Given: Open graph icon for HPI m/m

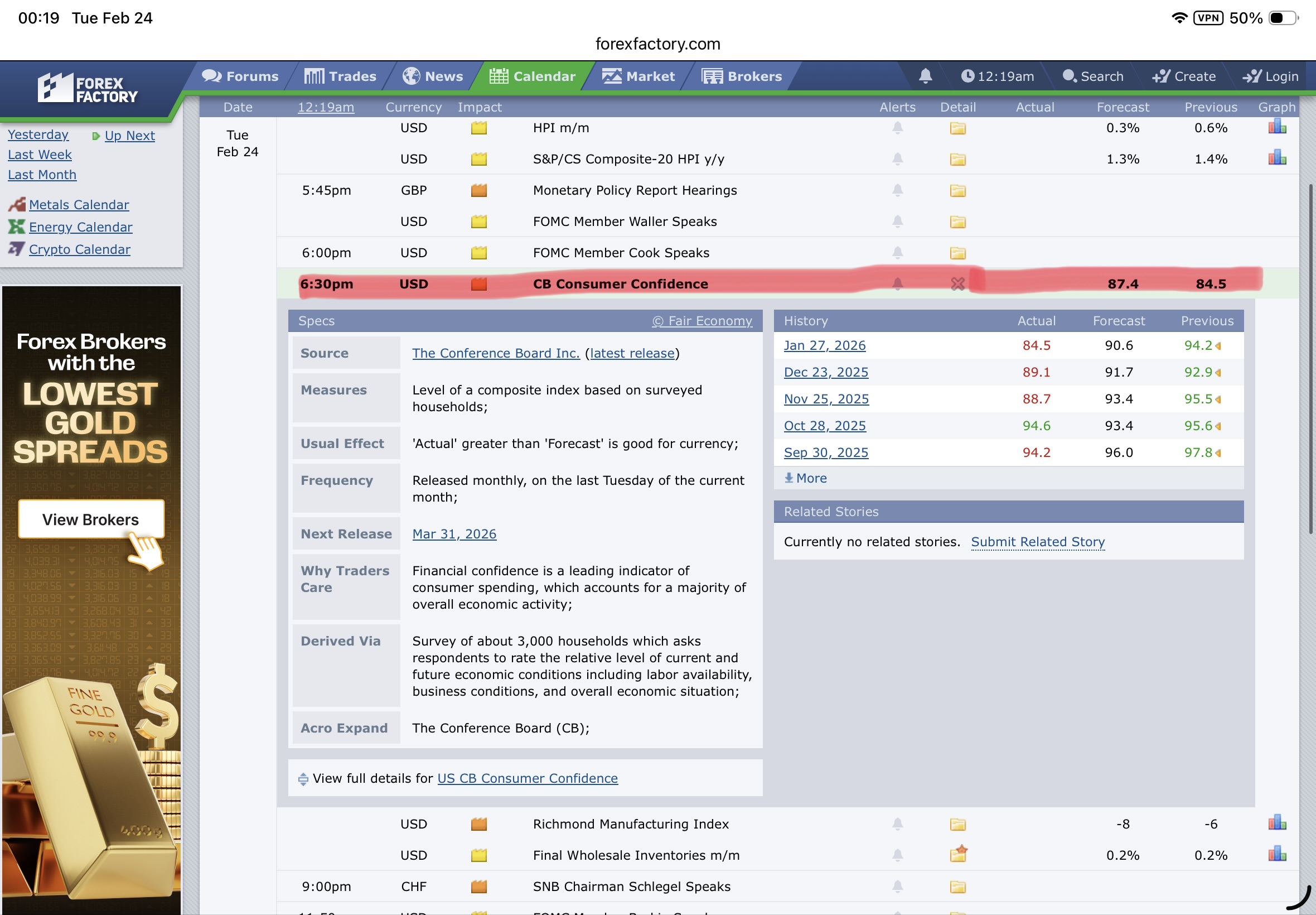Looking at the screenshot, I should [x=1276, y=127].
